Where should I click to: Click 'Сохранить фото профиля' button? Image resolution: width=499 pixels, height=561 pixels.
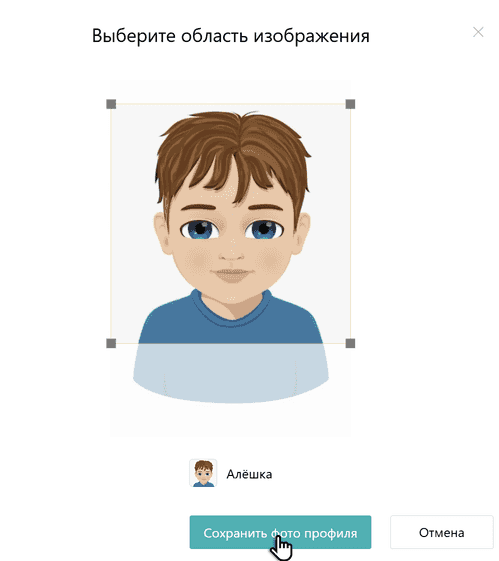pyautogui.click(x=280, y=532)
